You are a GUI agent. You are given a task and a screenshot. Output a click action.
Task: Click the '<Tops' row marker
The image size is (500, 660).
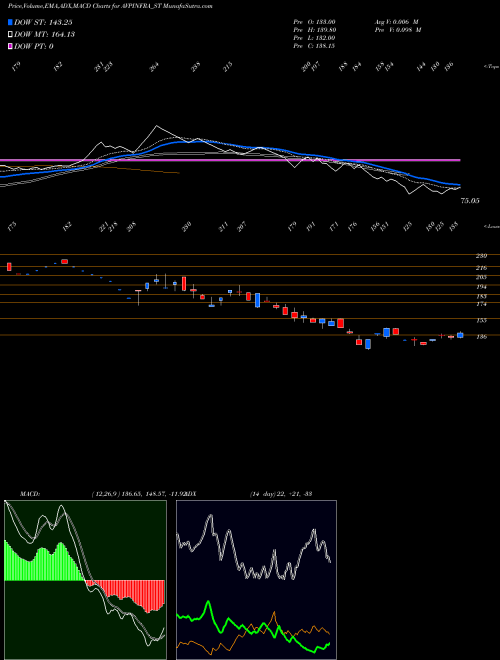(x=491, y=67)
